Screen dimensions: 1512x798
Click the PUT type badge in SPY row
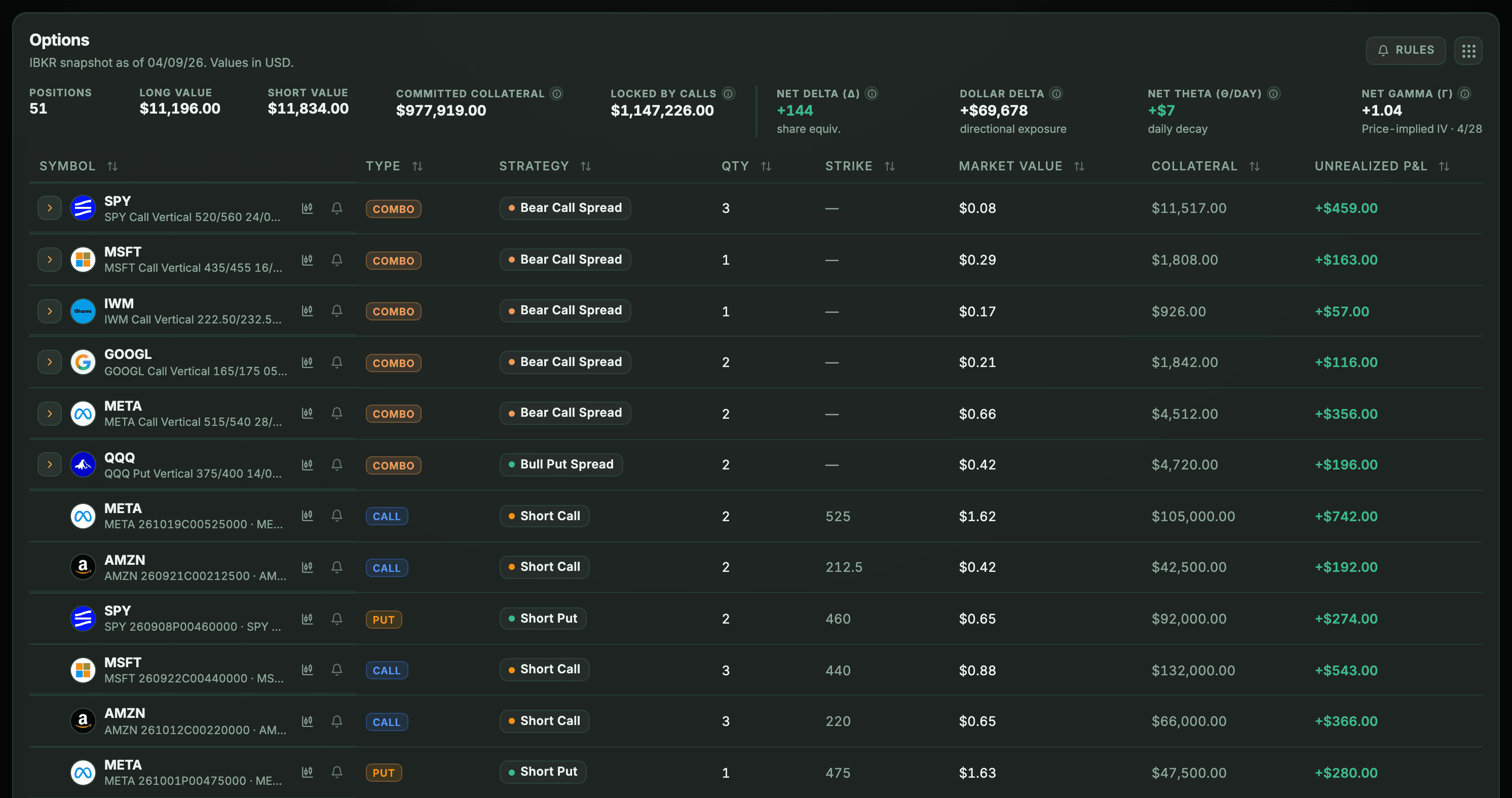pos(384,620)
